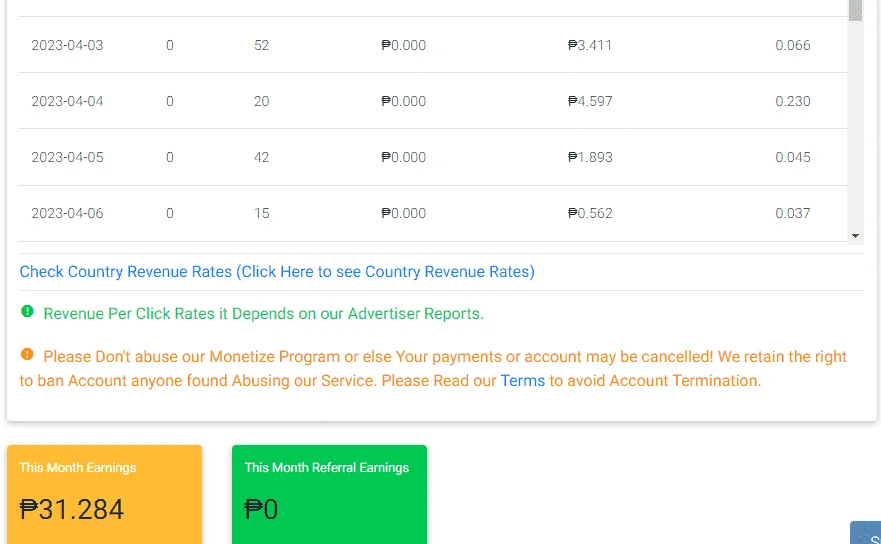The height and width of the screenshot is (544, 881).
Task: Click the value 15 in 2023-04-06 row
Action: [x=261, y=213]
